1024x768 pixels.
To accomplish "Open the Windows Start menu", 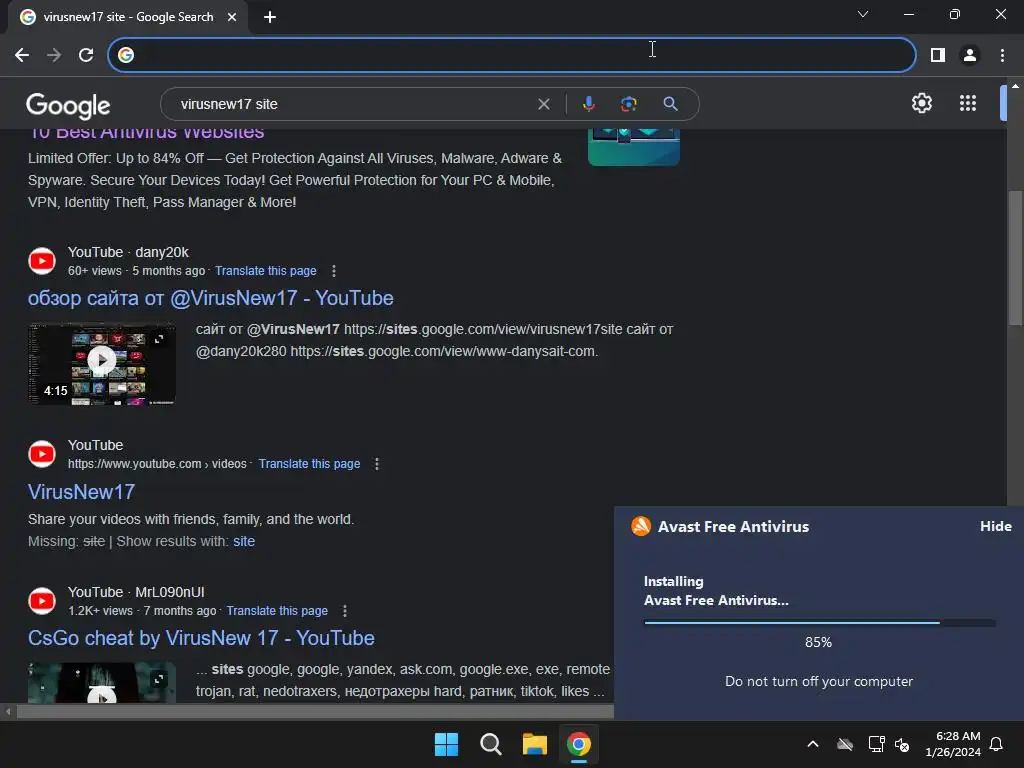I will 447,744.
